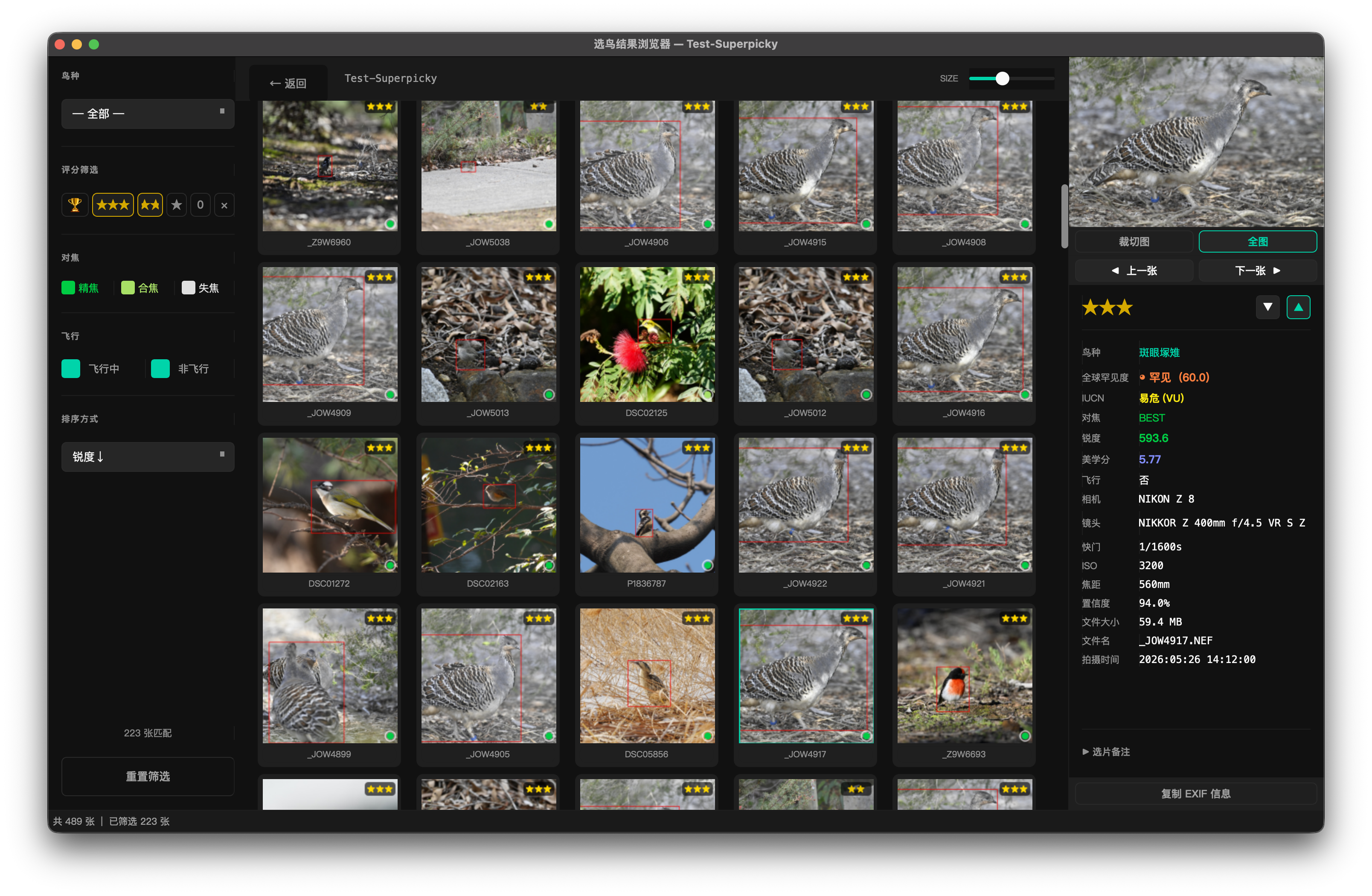Click the thumbnail grid vertical scrollbar
The image size is (1372, 896).
coord(1064,217)
